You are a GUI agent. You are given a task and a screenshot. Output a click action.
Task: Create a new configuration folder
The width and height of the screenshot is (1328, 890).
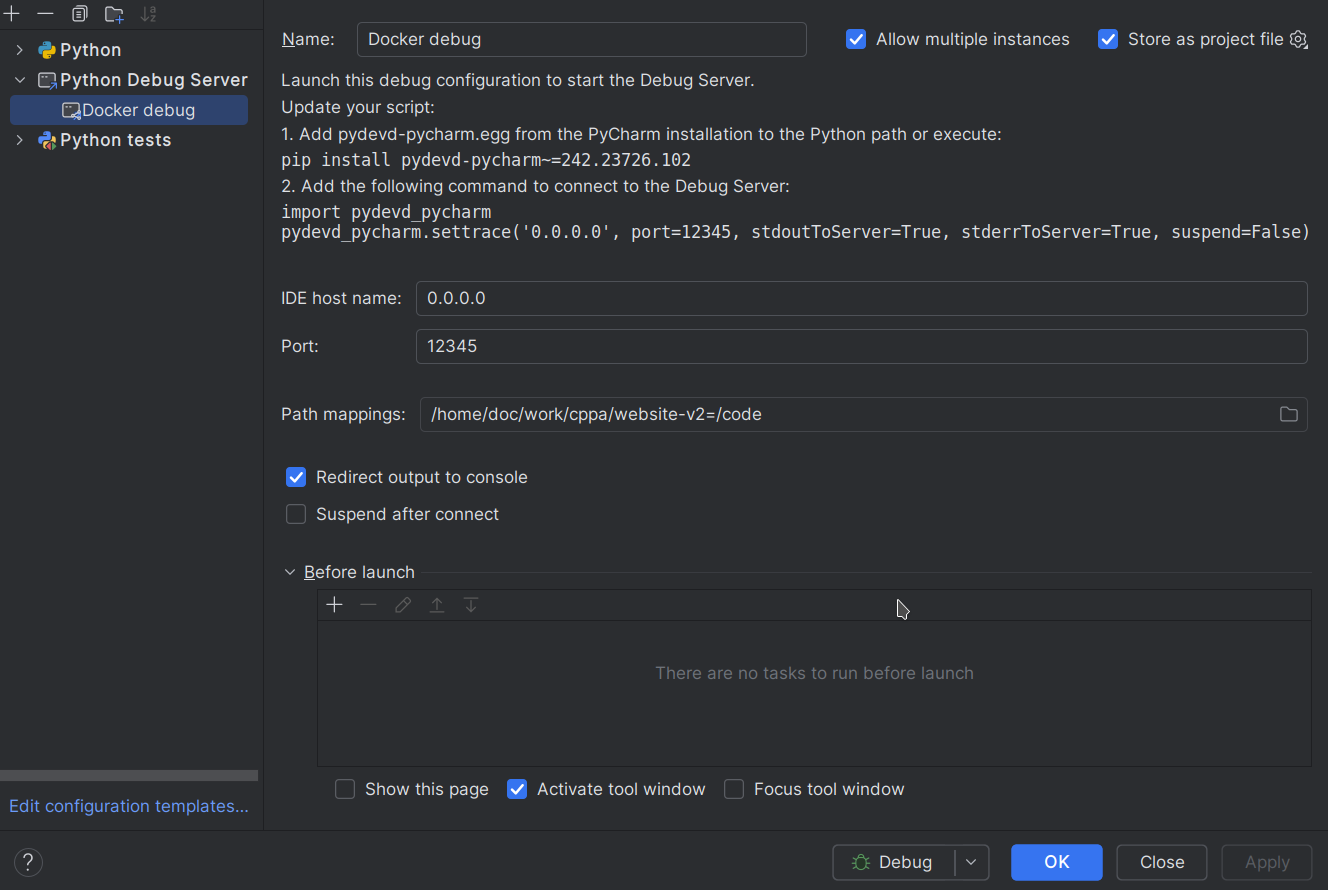tap(113, 13)
